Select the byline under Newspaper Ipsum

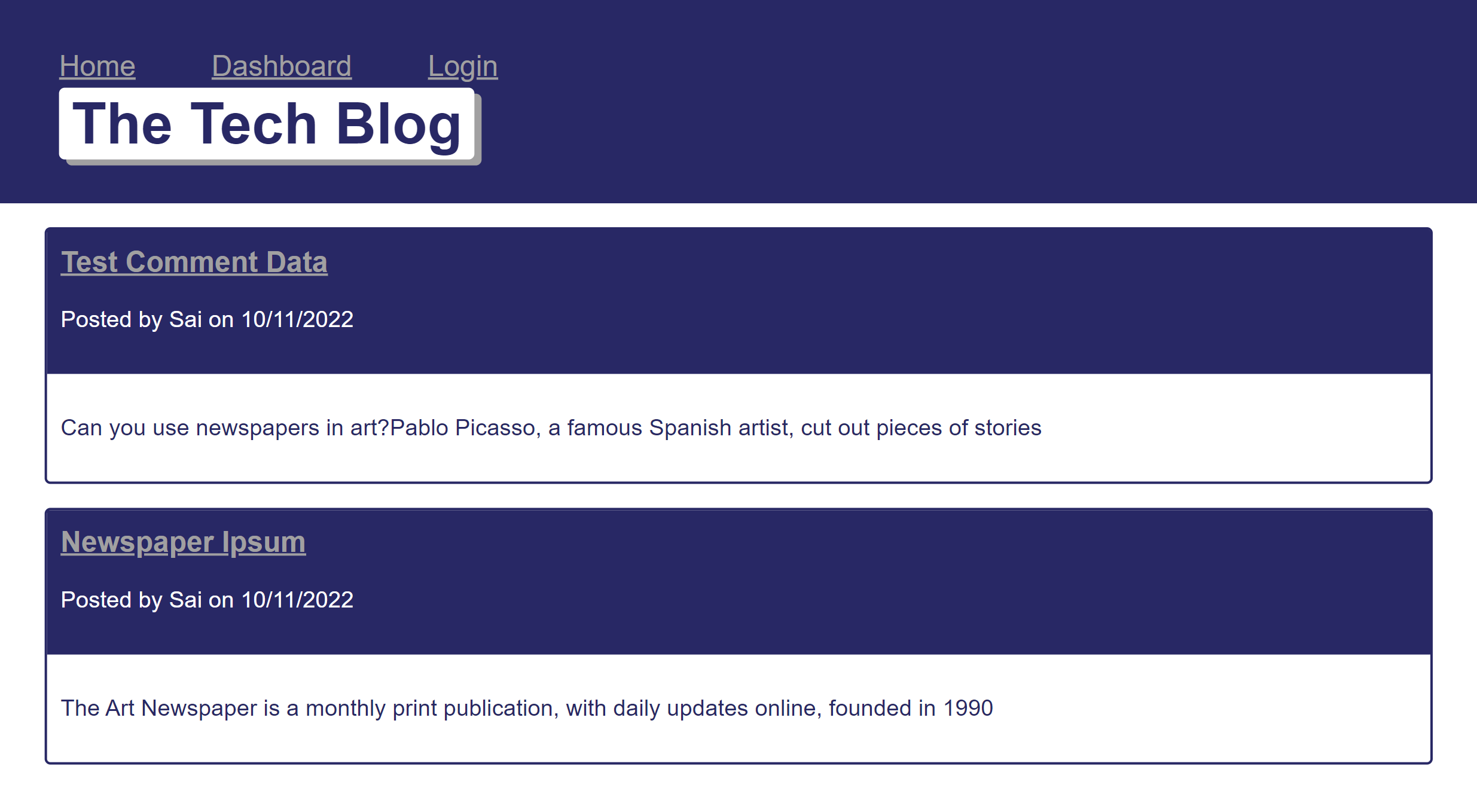(x=206, y=599)
